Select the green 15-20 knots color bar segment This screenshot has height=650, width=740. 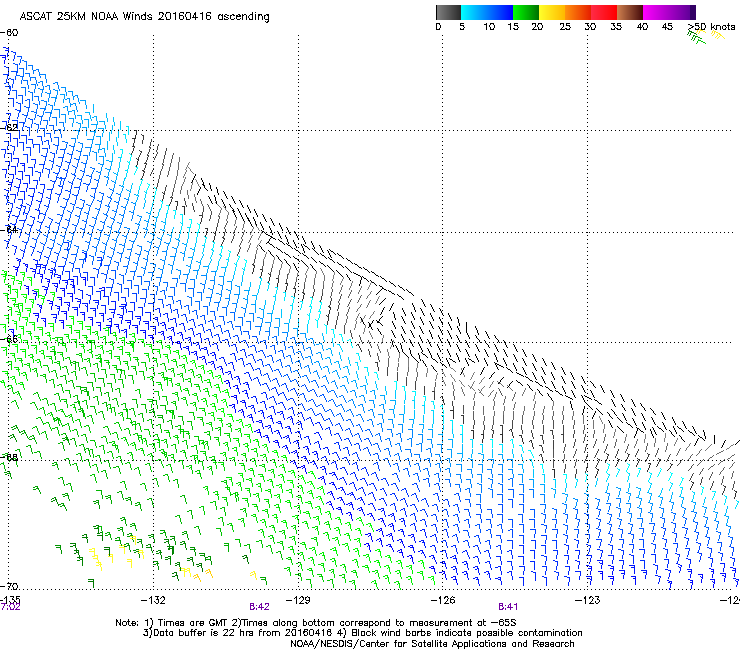click(x=526, y=12)
